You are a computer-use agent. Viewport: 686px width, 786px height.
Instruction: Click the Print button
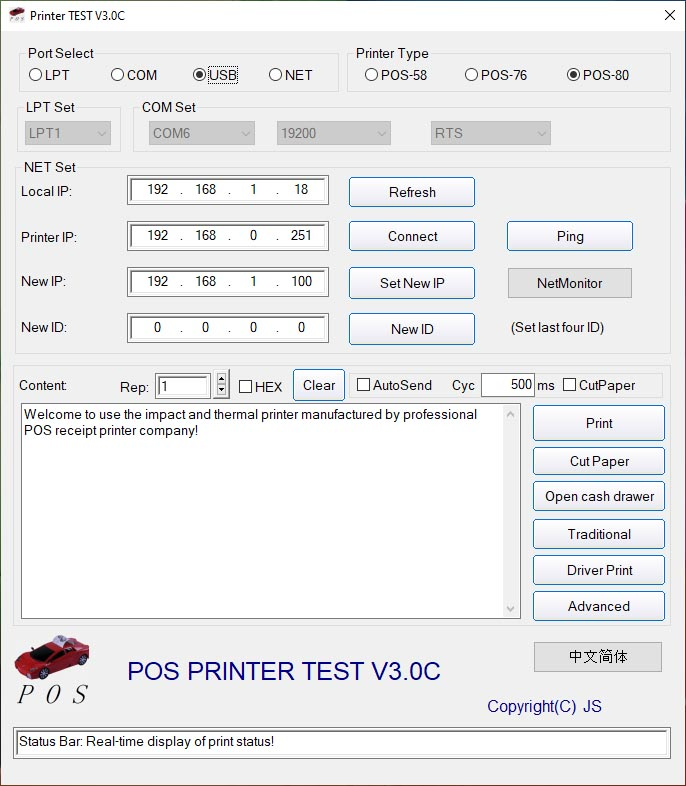[599, 423]
